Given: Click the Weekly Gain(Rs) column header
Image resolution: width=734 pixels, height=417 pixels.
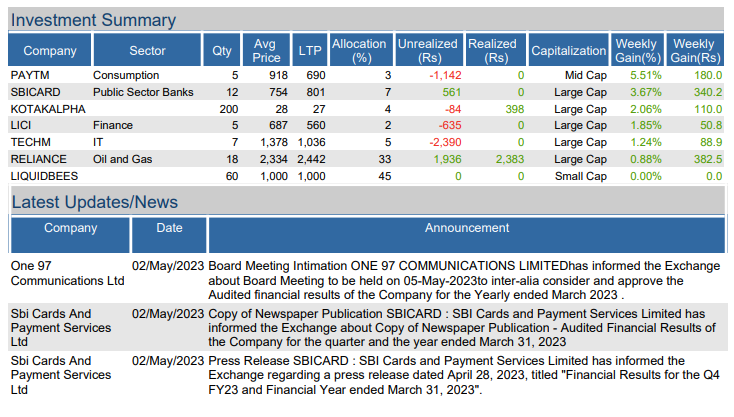Looking at the screenshot, I should click(x=695, y=50).
